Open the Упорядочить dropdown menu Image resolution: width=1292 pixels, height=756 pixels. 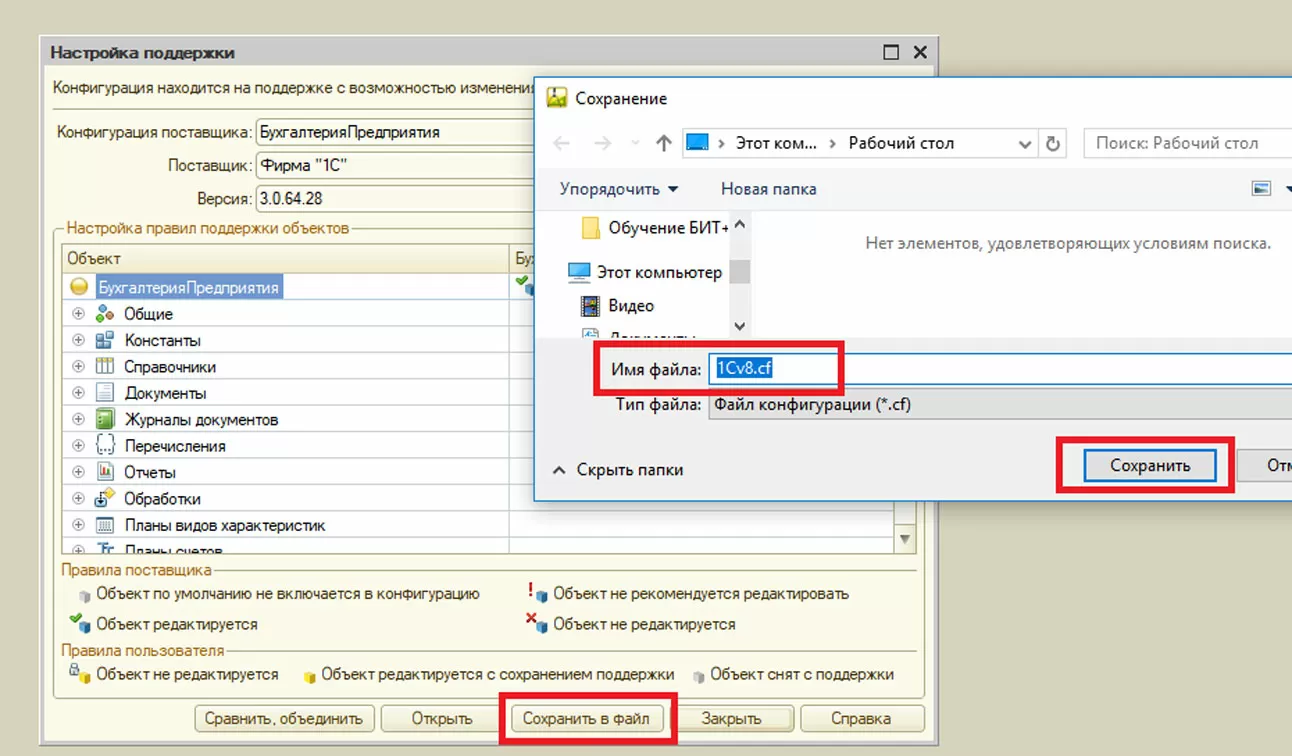(619, 189)
